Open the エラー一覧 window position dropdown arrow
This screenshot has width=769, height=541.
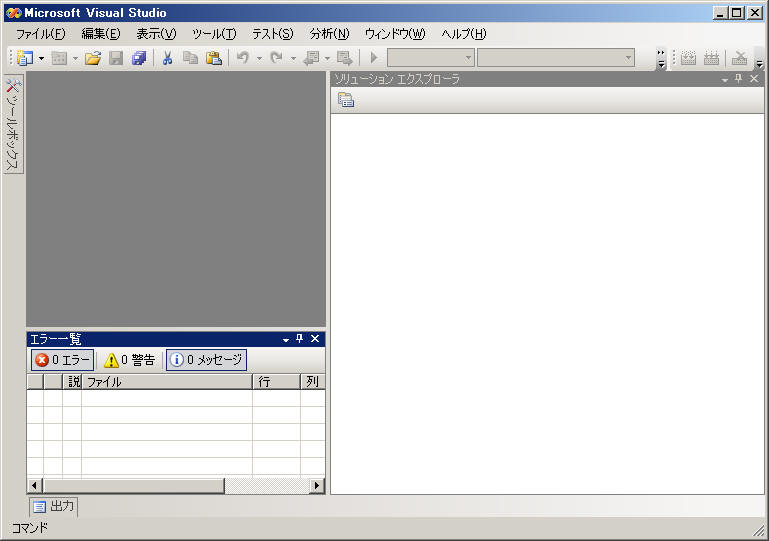(x=285, y=340)
